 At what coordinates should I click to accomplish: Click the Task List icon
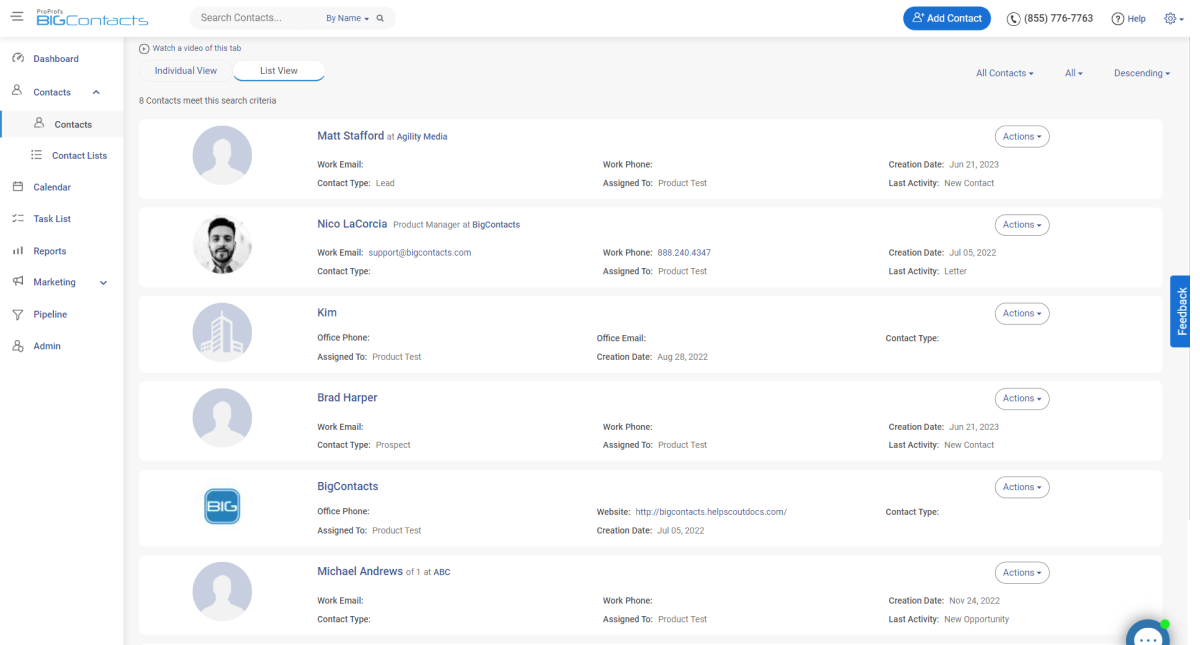click(18, 219)
